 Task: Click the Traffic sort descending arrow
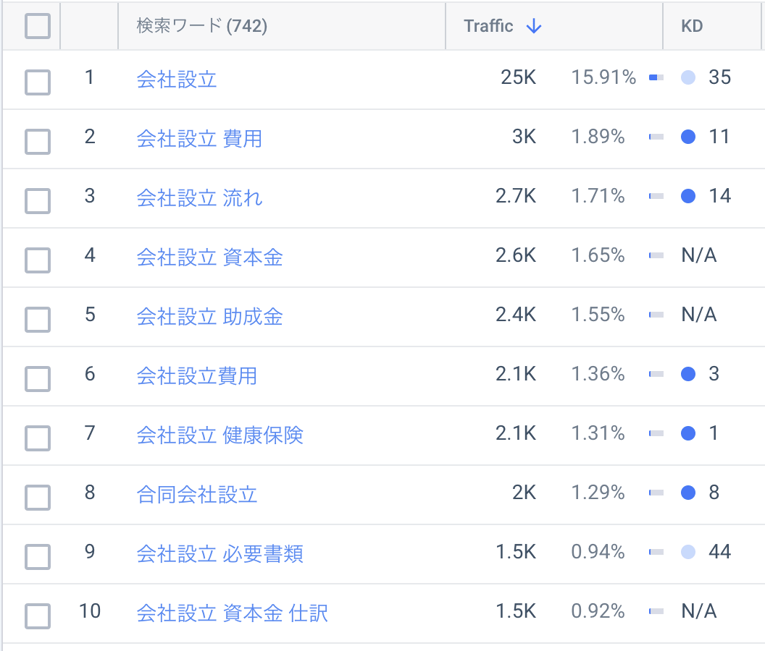pyautogui.click(x=533, y=27)
